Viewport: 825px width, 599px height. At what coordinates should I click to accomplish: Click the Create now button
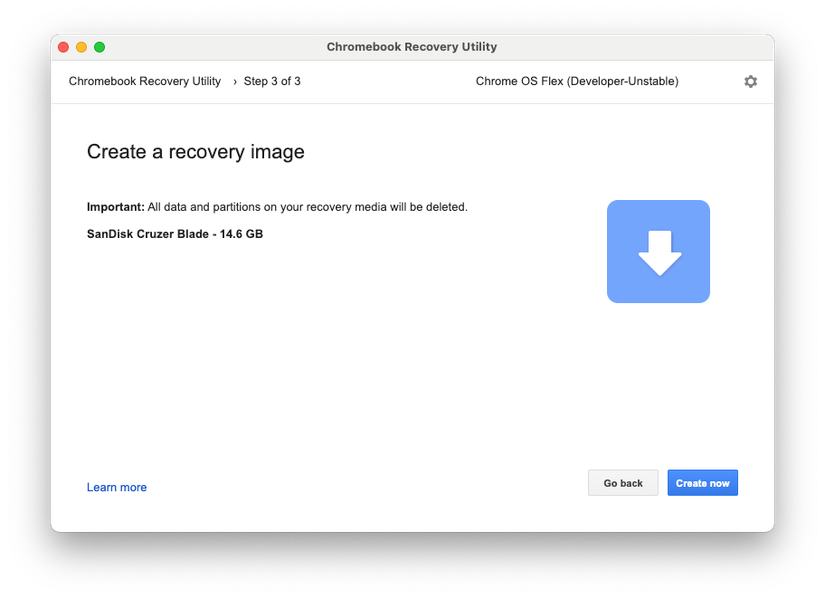coord(702,482)
